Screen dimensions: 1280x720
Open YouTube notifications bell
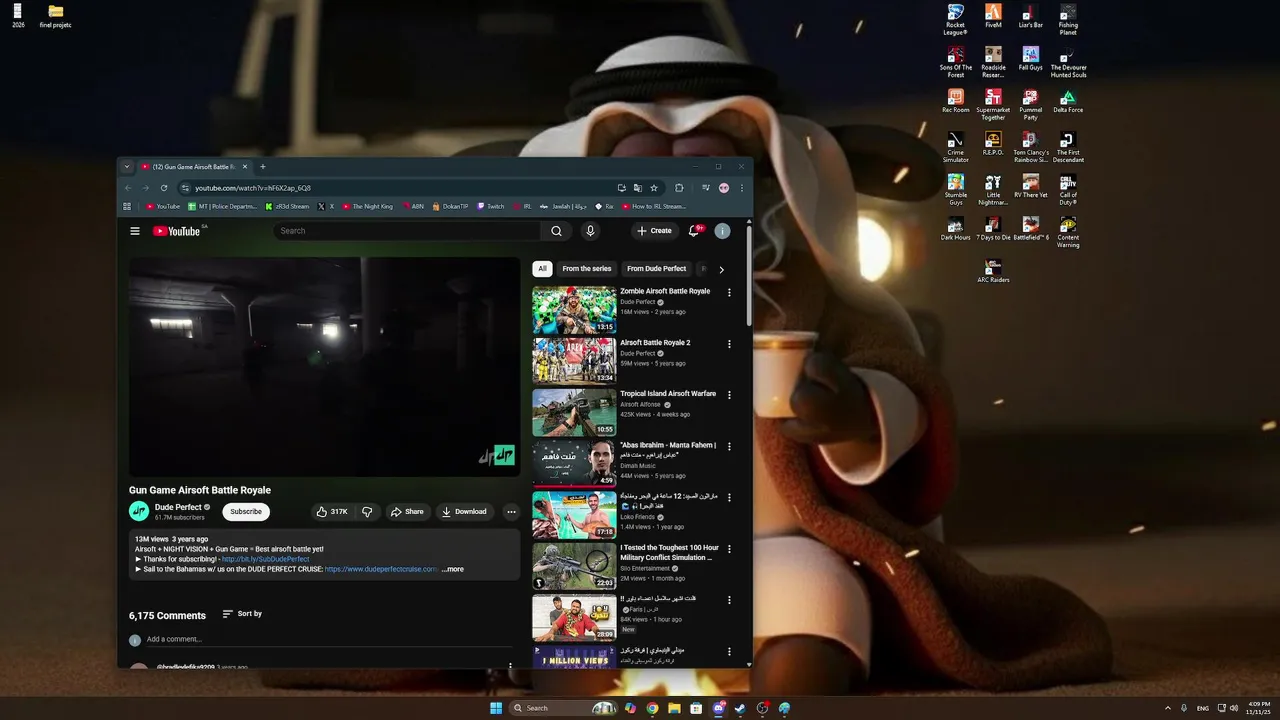tap(693, 231)
